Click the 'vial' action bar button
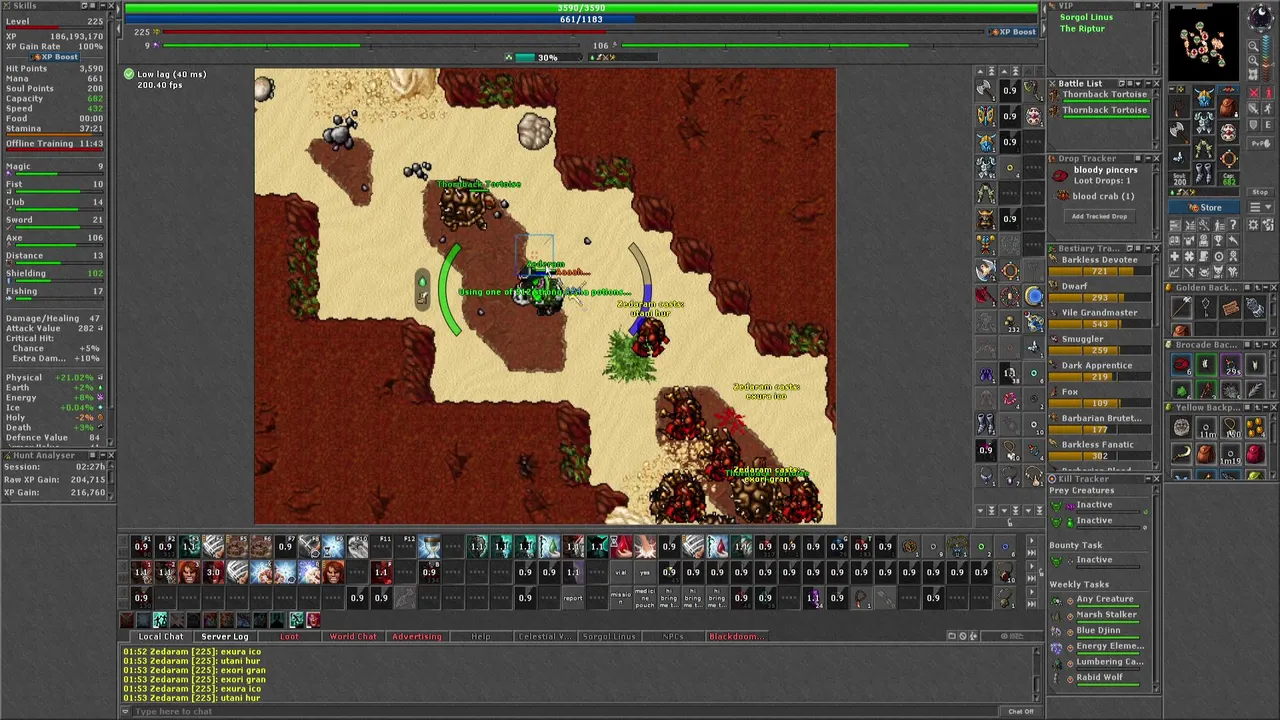This screenshot has height=720, width=1280. point(621,572)
